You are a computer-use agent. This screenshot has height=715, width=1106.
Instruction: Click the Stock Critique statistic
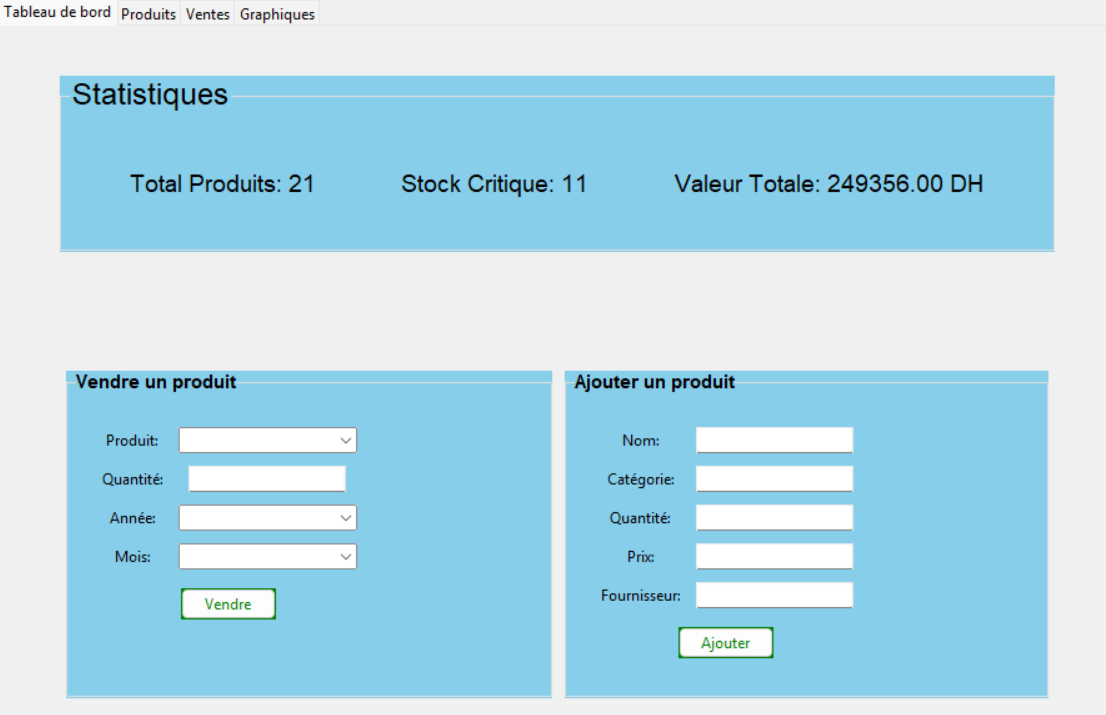tap(494, 184)
